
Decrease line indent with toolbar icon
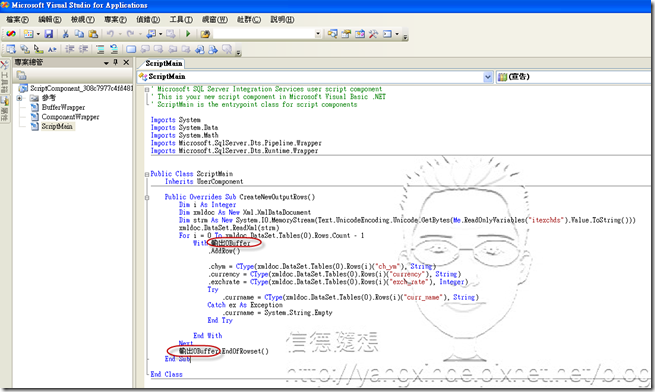(x=69, y=49)
